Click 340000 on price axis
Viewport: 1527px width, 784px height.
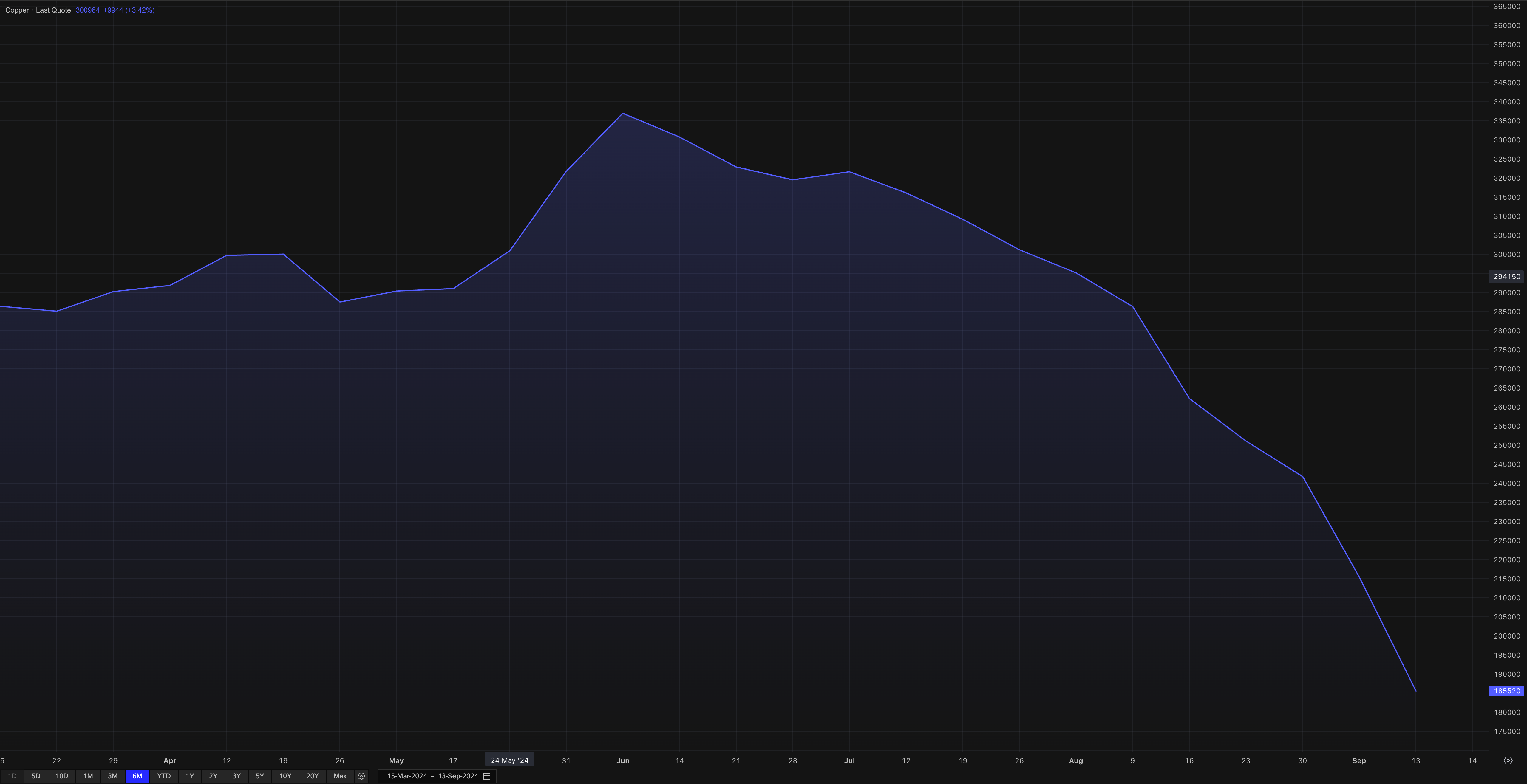[x=1507, y=102]
